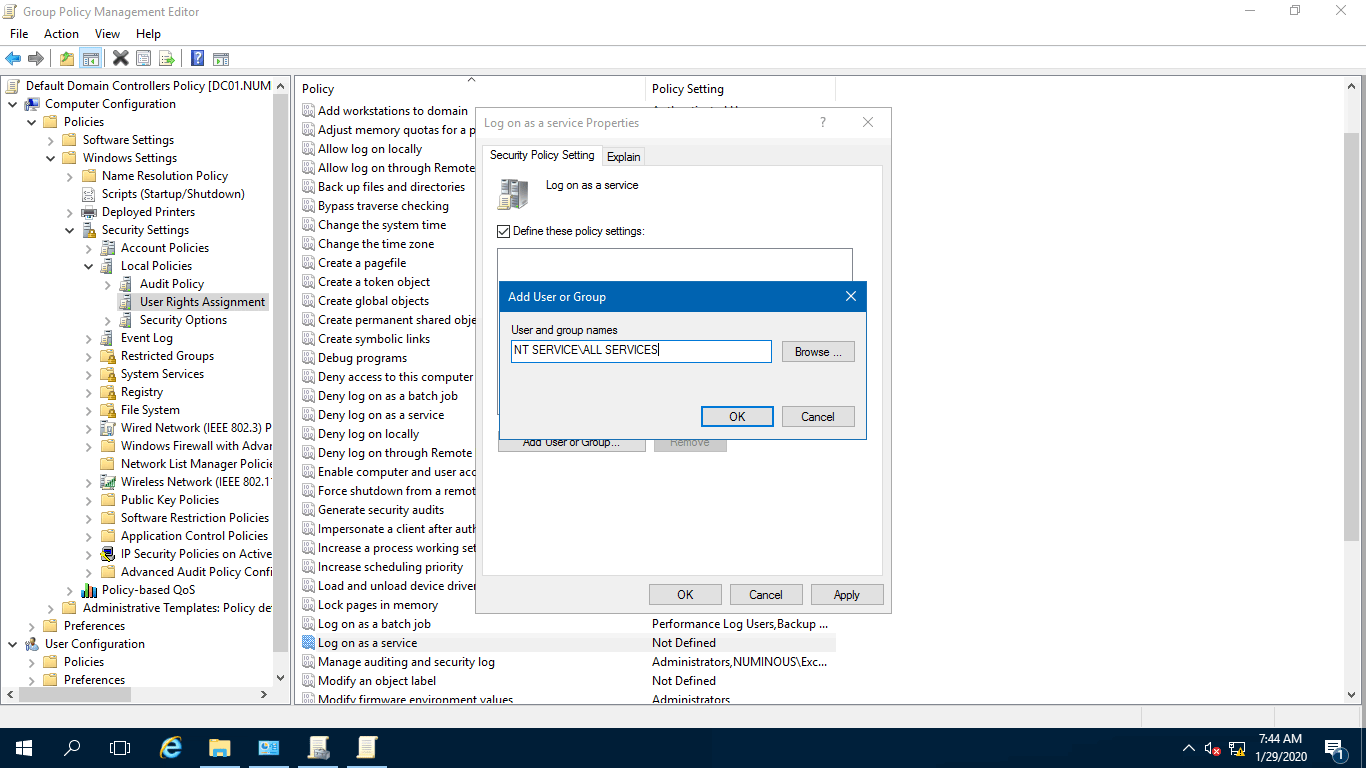Expand the Administrative Templates tree node
The height and width of the screenshot is (768, 1366).
51,608
